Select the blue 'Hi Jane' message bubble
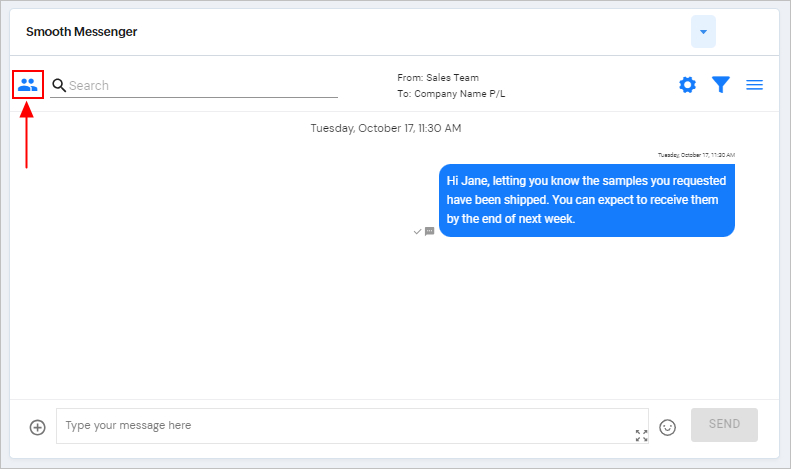Screen dimensions: 791x469 coord(587,200)
